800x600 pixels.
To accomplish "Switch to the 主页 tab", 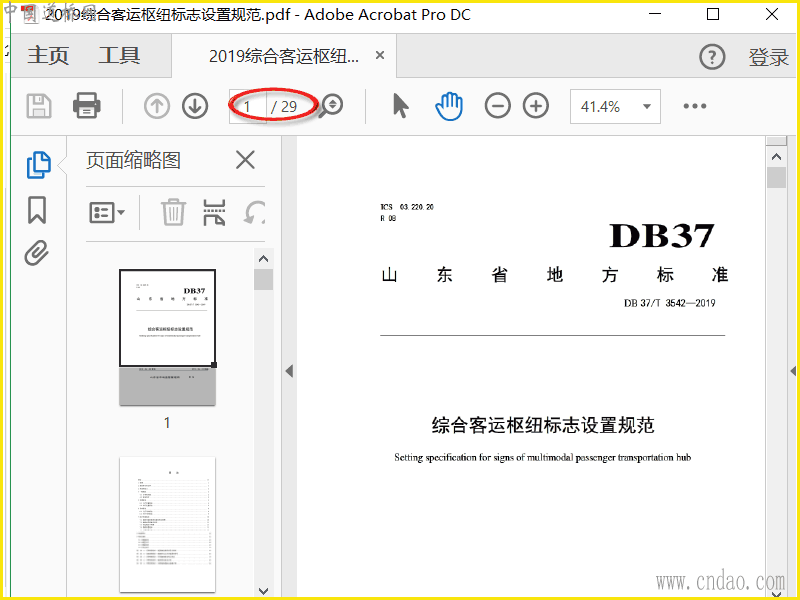I will pyautogui.click(x=48, y=56).
